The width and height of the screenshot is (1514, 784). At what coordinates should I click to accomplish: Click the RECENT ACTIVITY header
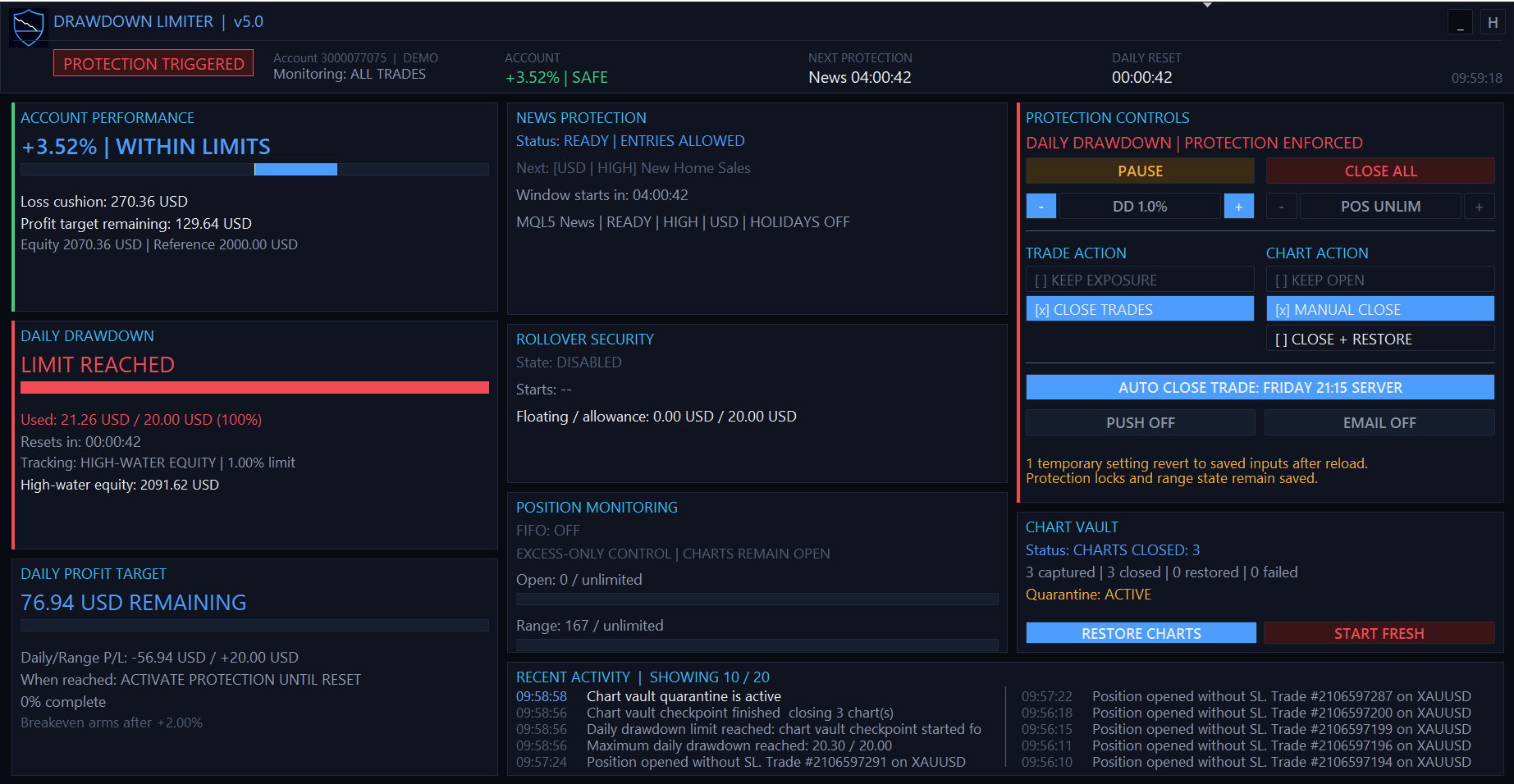(573, 677)
